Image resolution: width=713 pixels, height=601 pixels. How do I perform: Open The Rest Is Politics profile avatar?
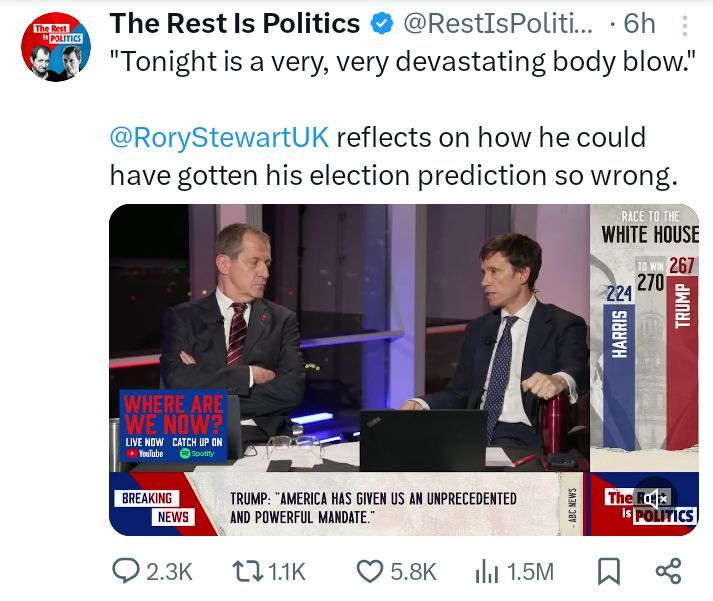pyautogui.click(x=56, y=46)
